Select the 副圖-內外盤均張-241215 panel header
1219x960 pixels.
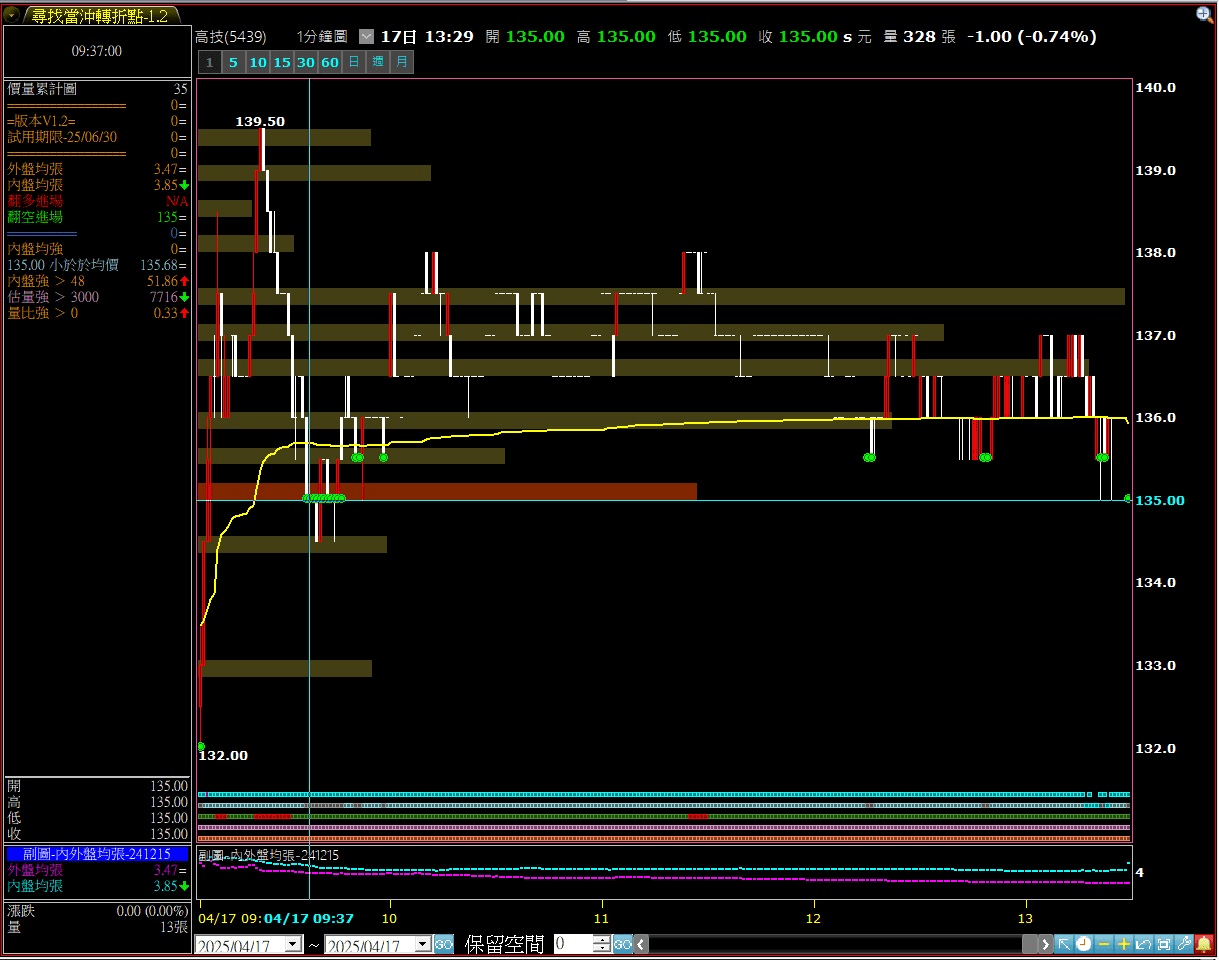click(x=97, y=854)
